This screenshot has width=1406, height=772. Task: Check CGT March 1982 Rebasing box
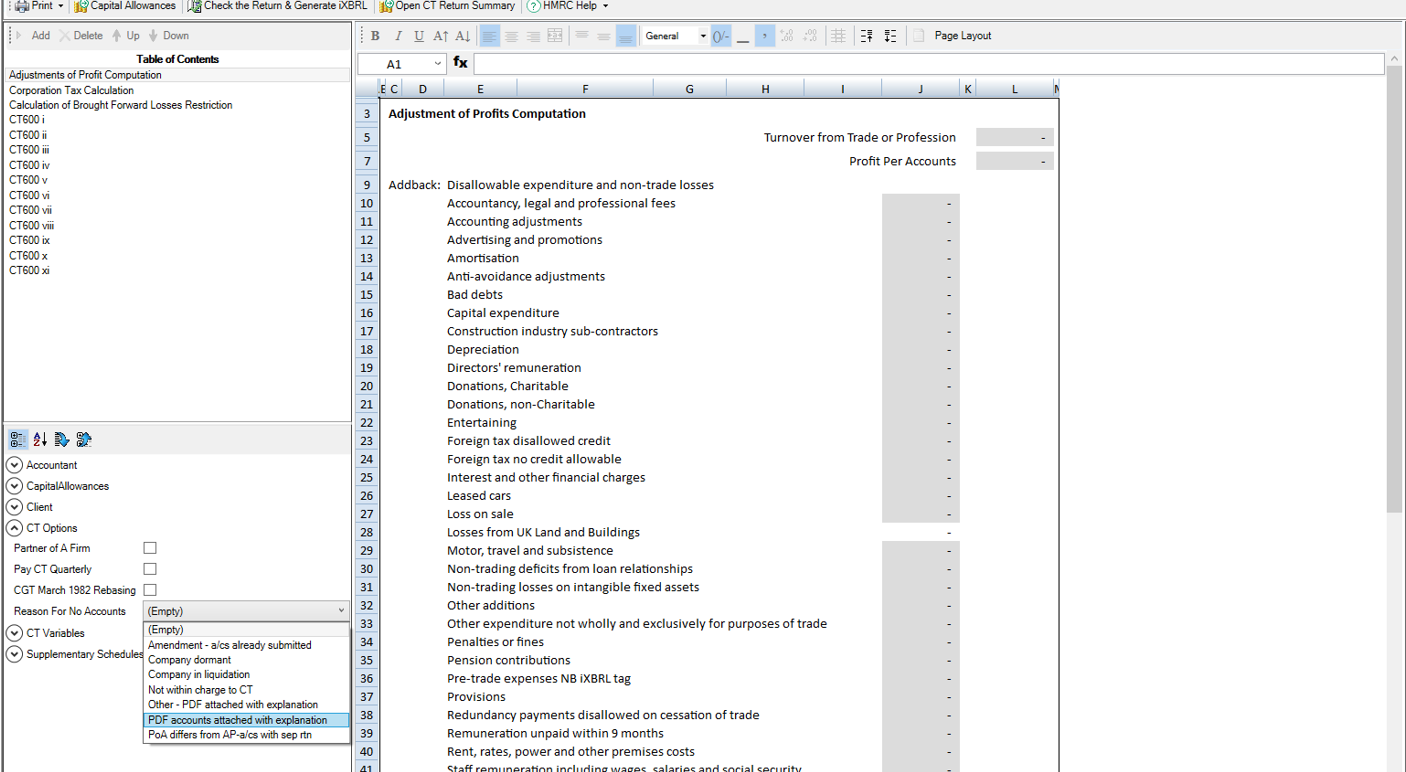[x=150, y=590]
